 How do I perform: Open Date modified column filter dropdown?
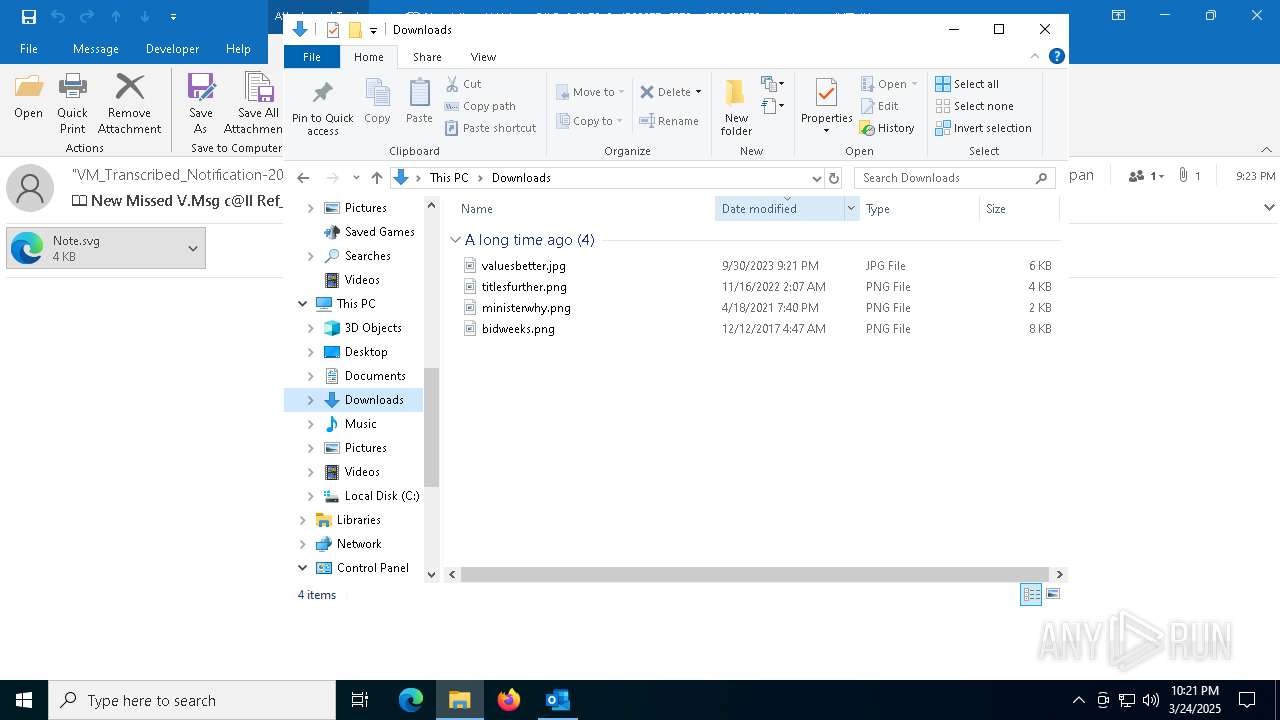pos(851,209)
